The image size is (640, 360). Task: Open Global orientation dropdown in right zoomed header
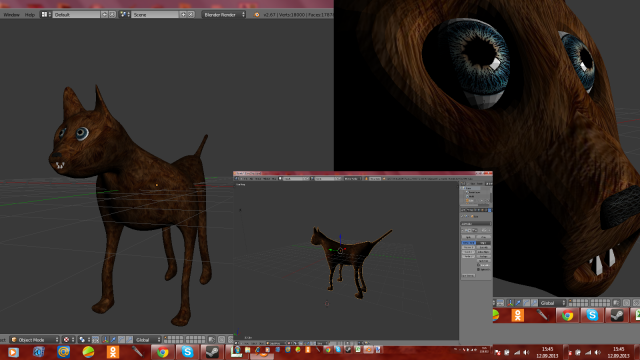click(x=552, y=303)
